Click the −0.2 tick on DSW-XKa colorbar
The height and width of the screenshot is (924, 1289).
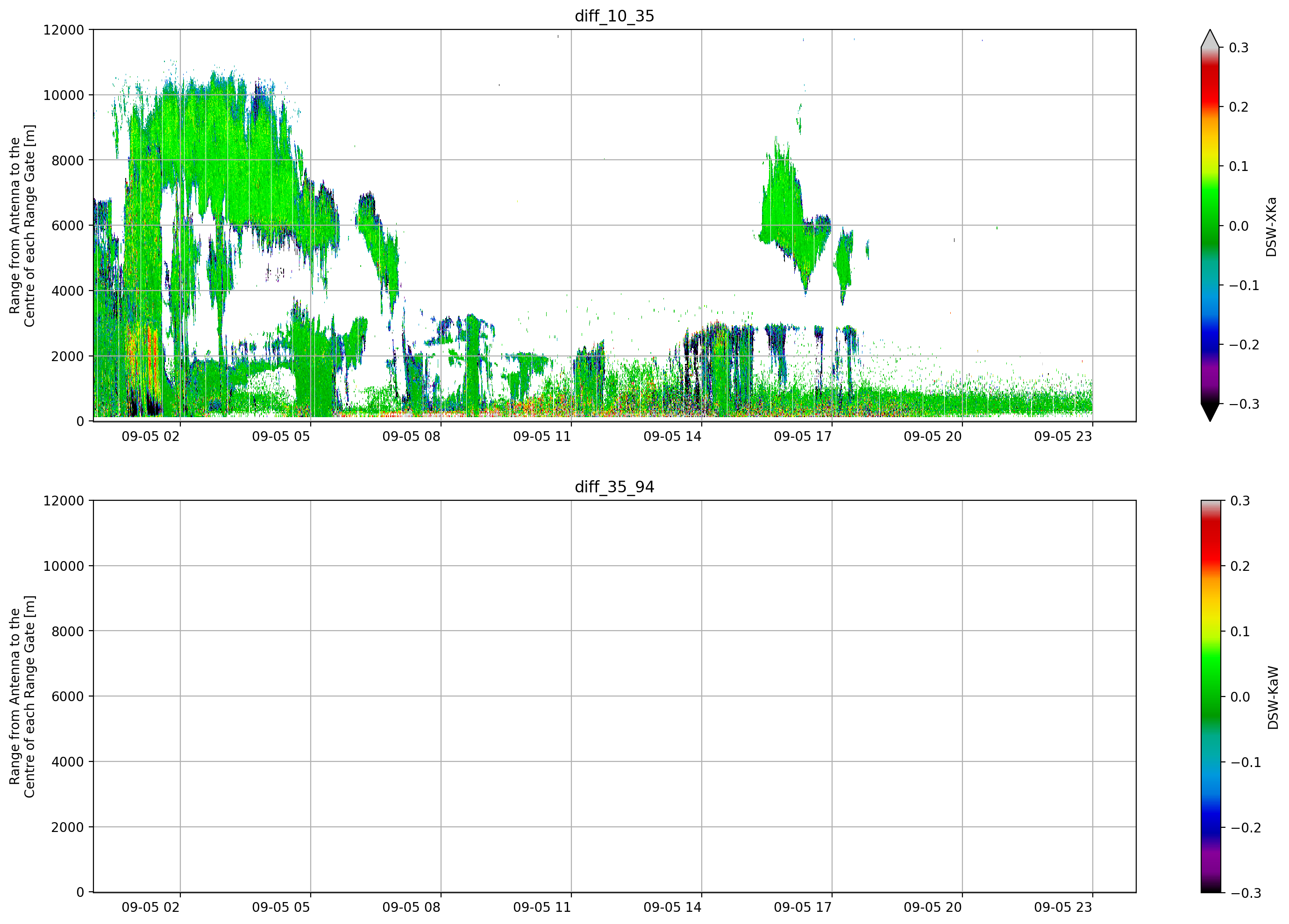pos(1244,345)
